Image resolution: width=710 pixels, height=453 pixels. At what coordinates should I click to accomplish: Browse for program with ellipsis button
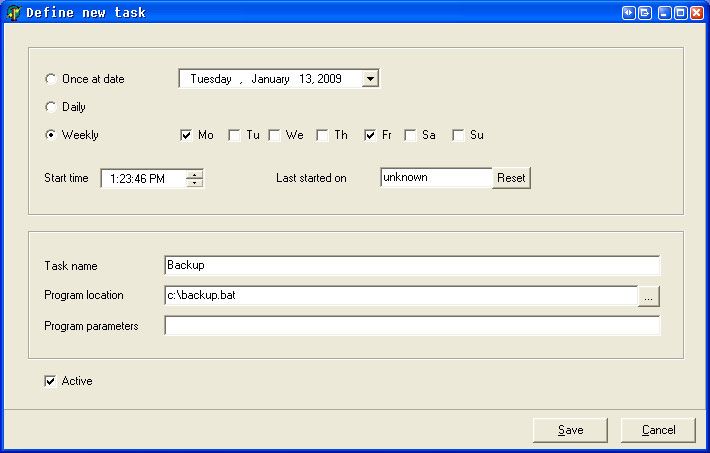(648, 296)
